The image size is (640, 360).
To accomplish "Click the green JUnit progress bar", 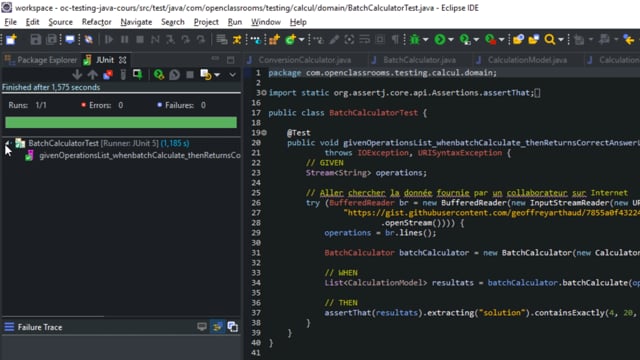I will pos(121,122).
